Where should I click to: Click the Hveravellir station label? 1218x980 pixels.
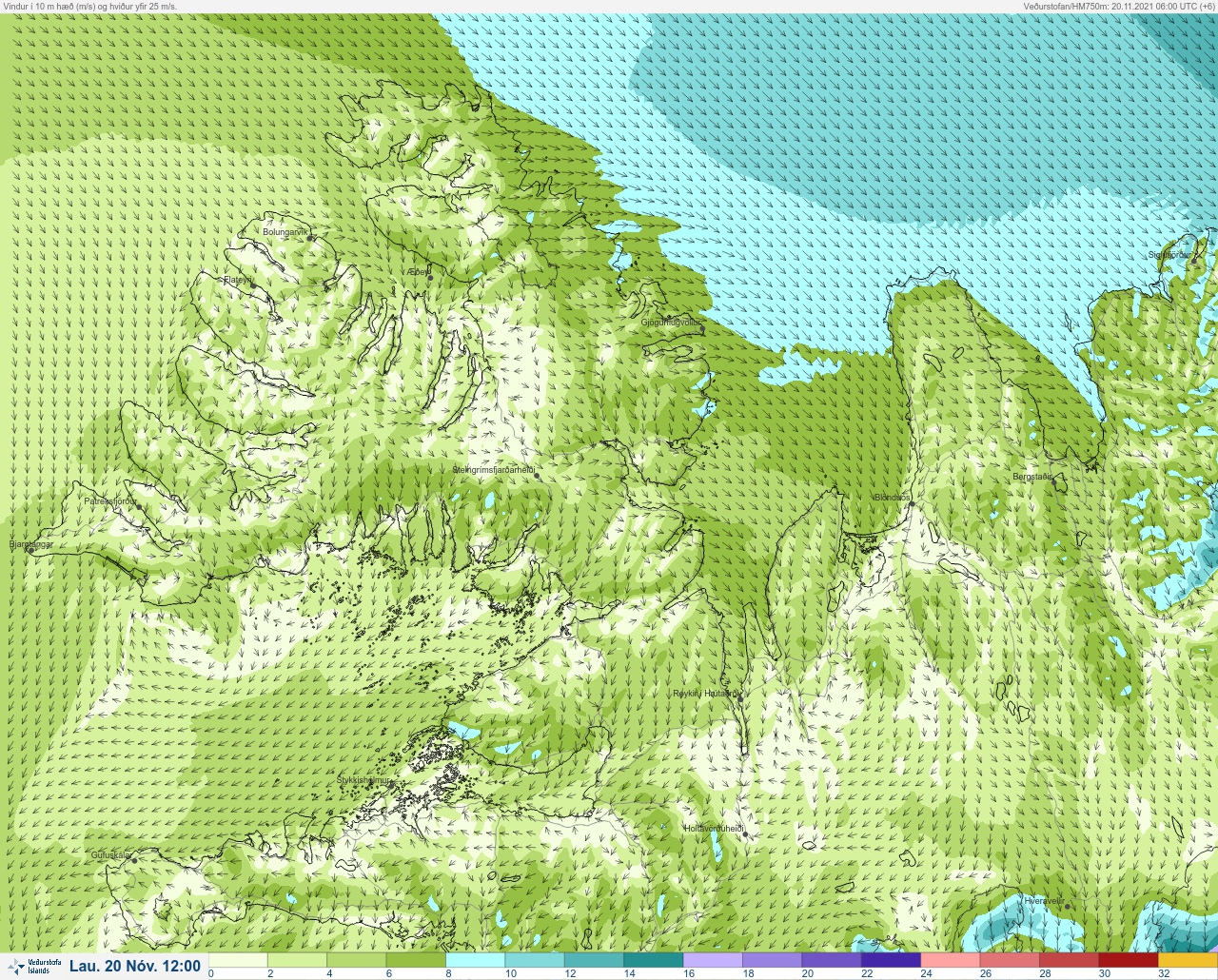pyautogui.click(x=1043, y=900)
